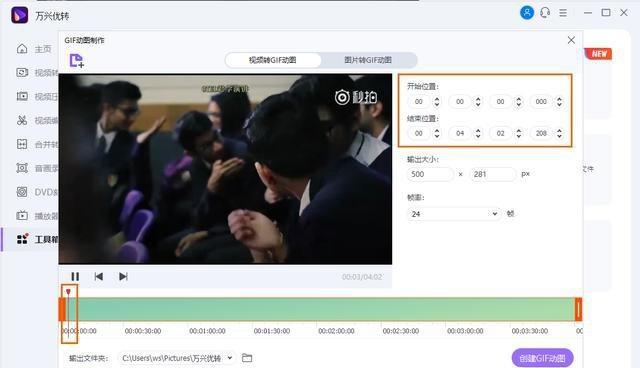This screenshot has width=640, height=368.
Task: Adjust start position milliseconds stepper
Action: click(x=560, y=102)
